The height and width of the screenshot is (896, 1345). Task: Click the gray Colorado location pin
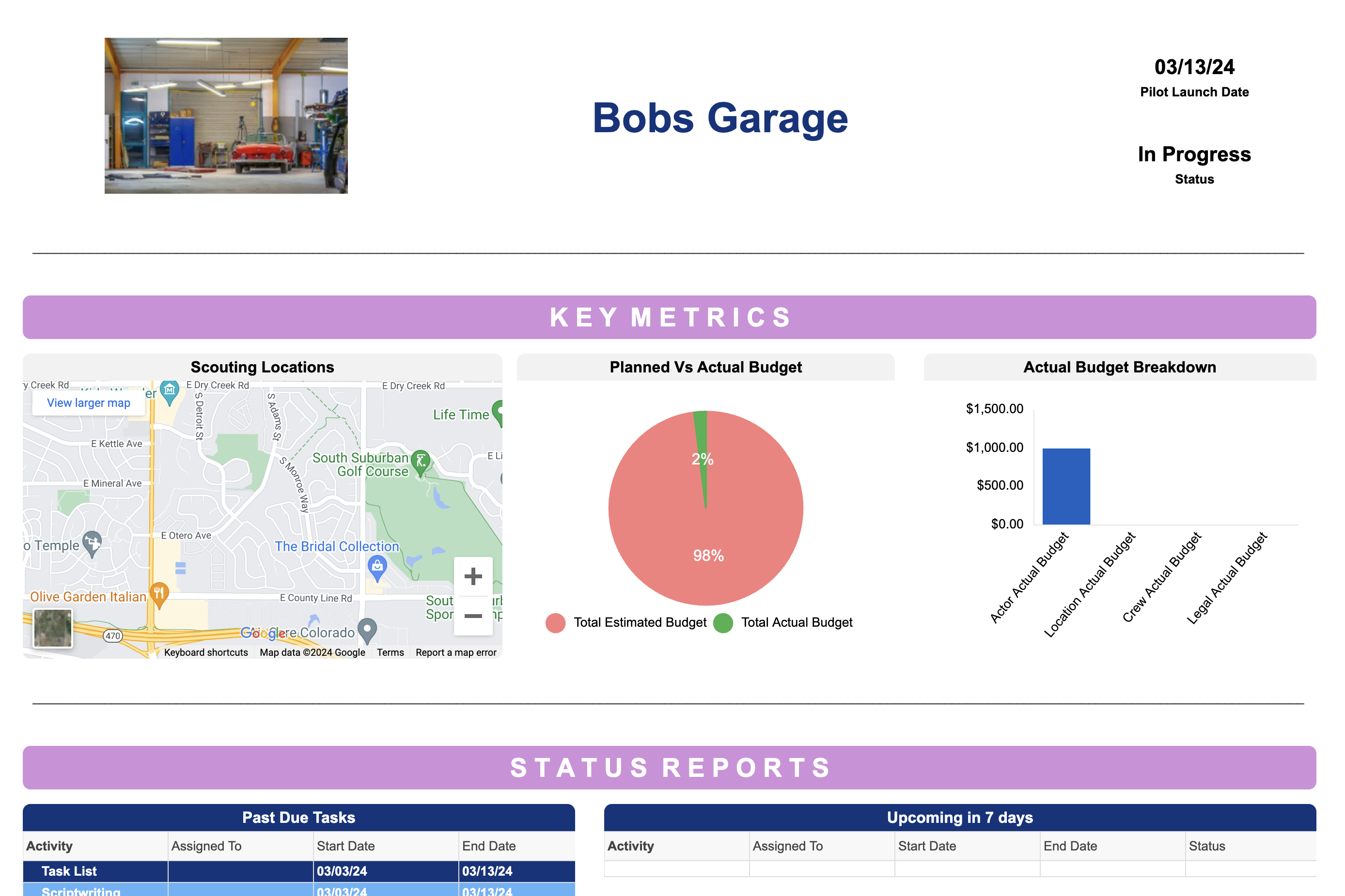(367, 630)
